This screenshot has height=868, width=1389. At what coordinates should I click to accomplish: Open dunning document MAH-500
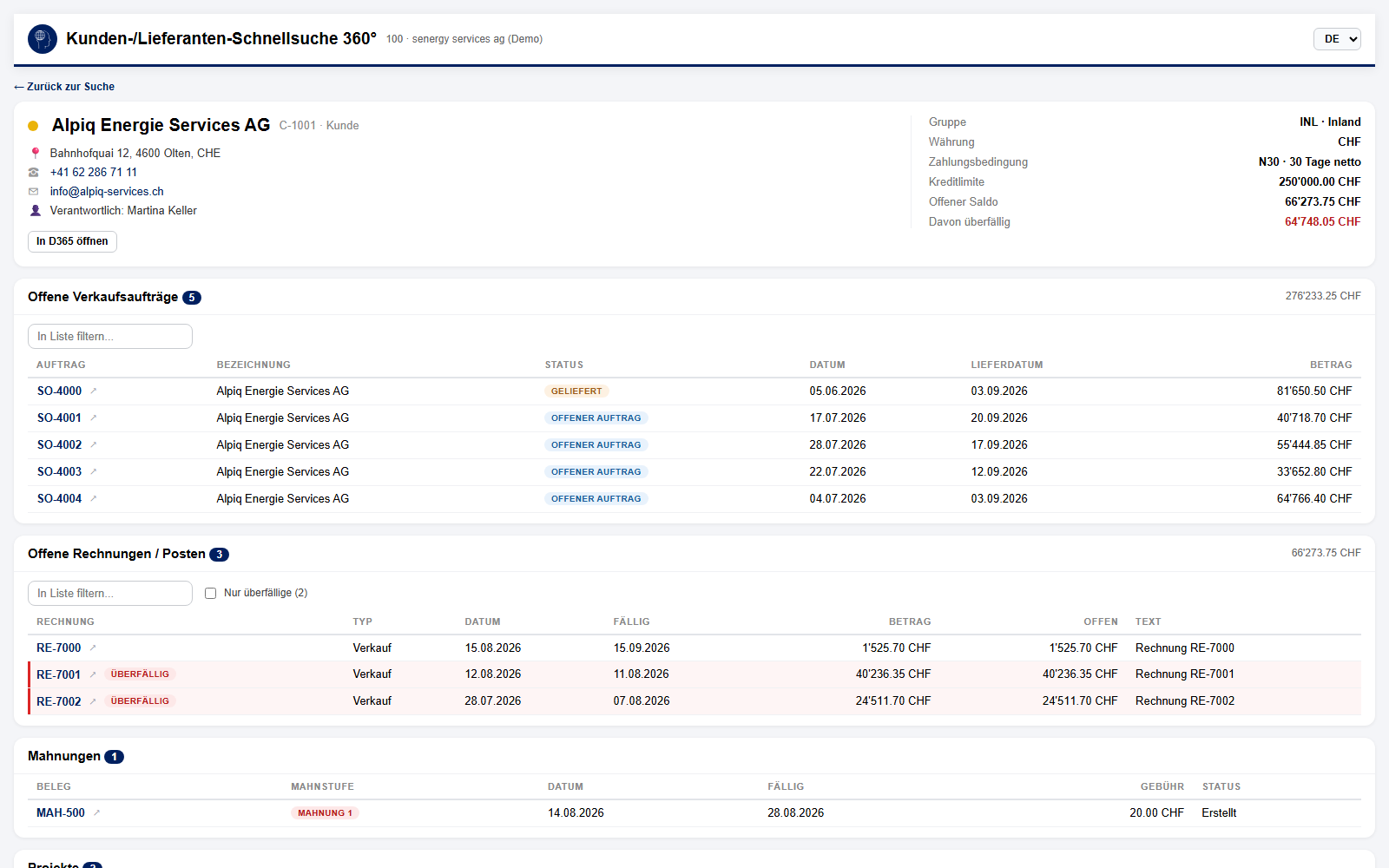61,813
